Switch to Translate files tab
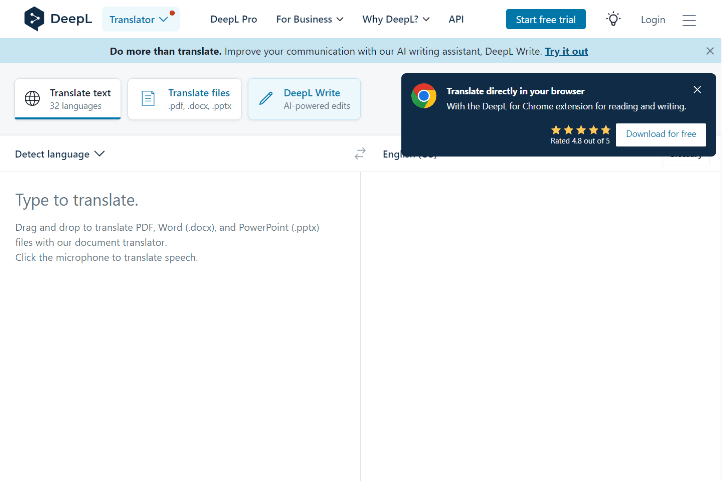This screenshot has height=481, width=722. pos(185,99)
